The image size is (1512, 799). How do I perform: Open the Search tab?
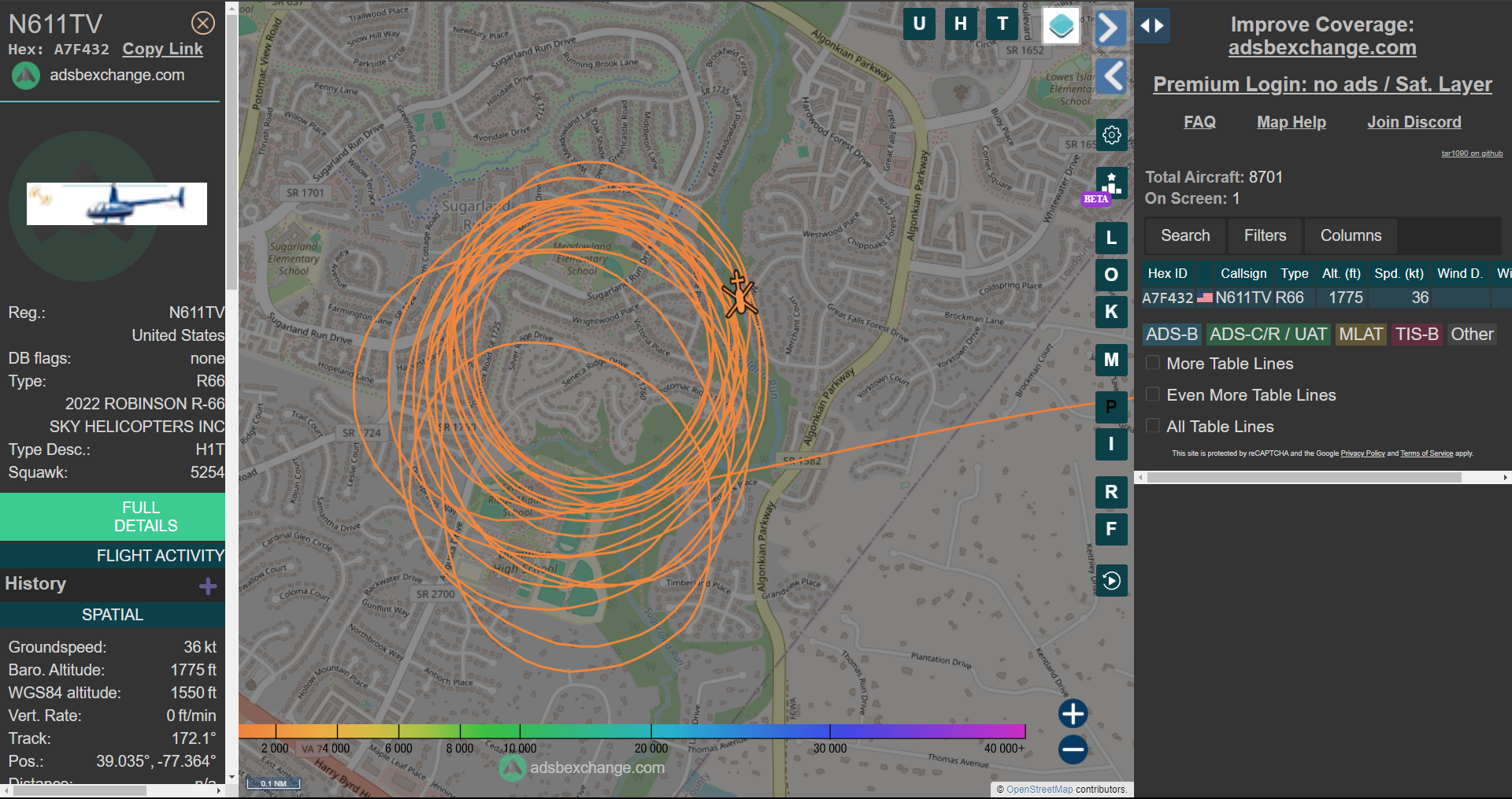pos(1185,235)
